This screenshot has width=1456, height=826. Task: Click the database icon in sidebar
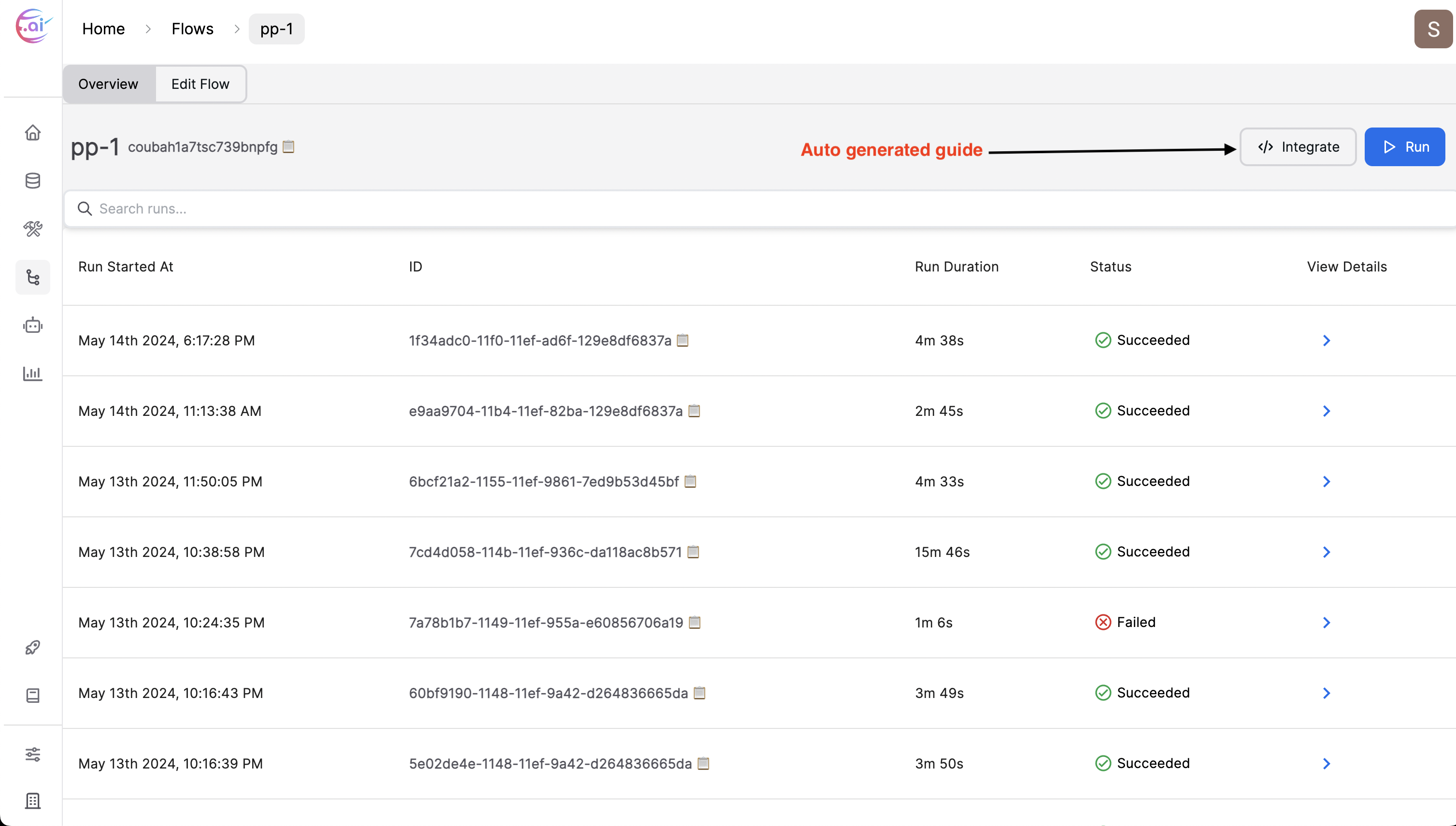(x=32, y=181)
